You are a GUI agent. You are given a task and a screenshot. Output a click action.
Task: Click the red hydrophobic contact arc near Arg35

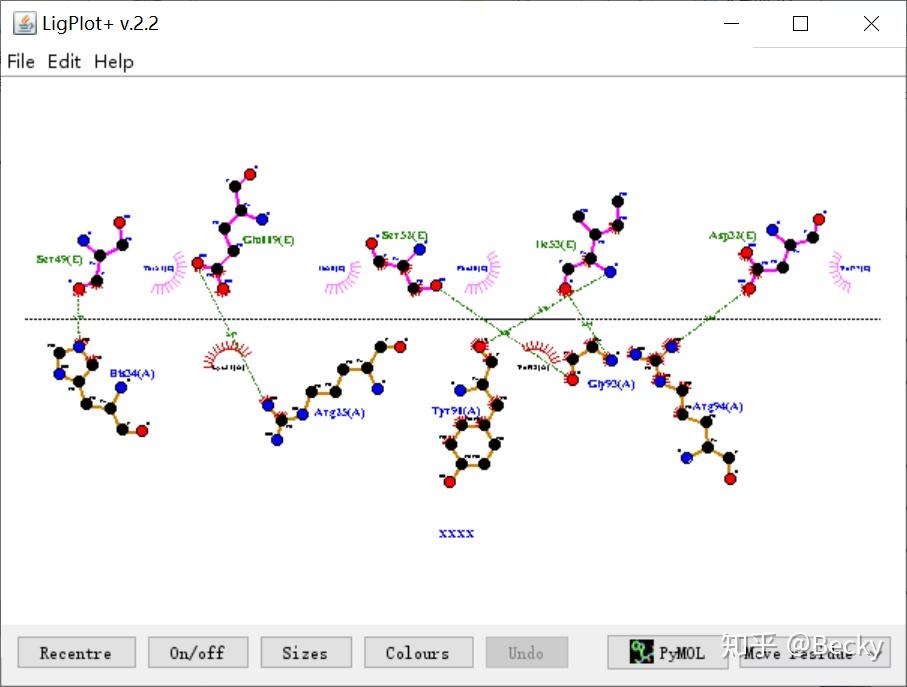point(227,354)
